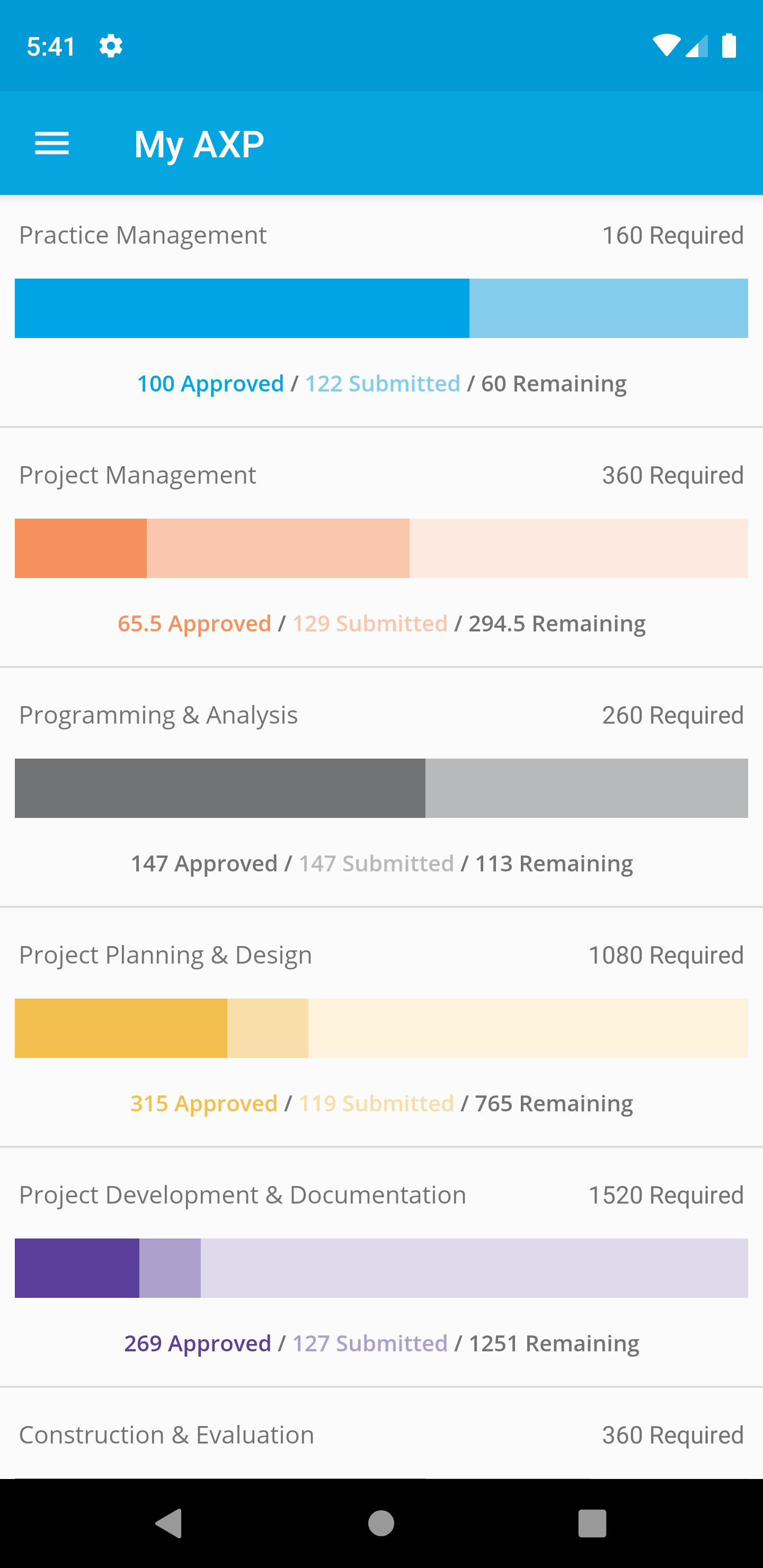Tap the Android back navigation button
This screenshot has width=763, height=1568.
(x=169, y=1523)
